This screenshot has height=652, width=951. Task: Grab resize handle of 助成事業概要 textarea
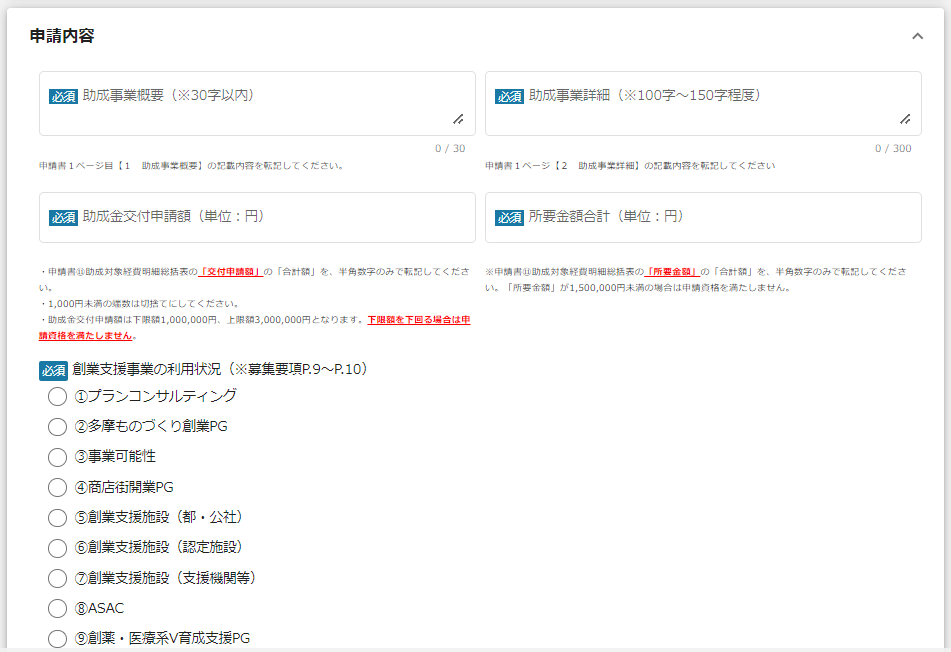458,119
